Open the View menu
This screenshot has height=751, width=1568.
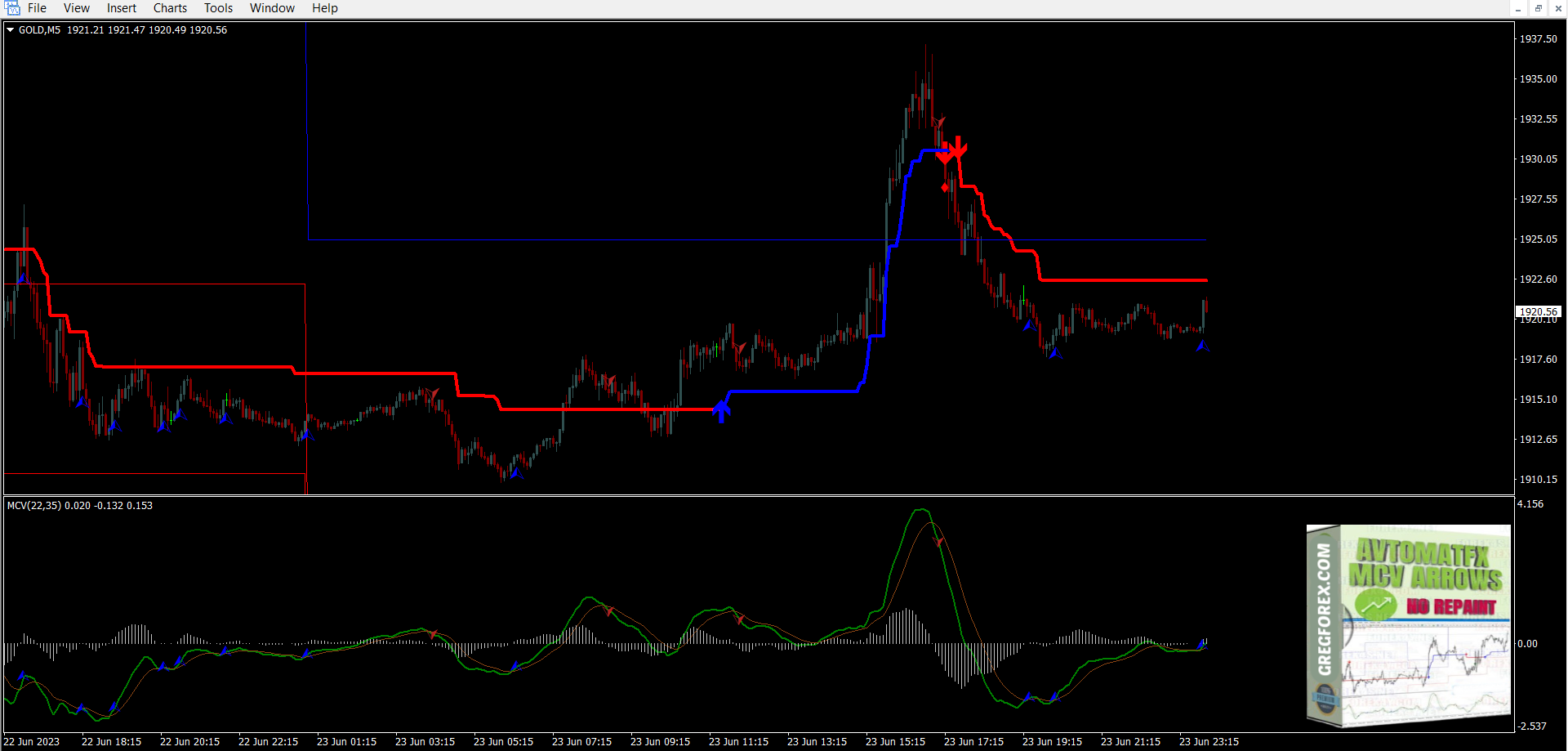[x=77, y=8]
